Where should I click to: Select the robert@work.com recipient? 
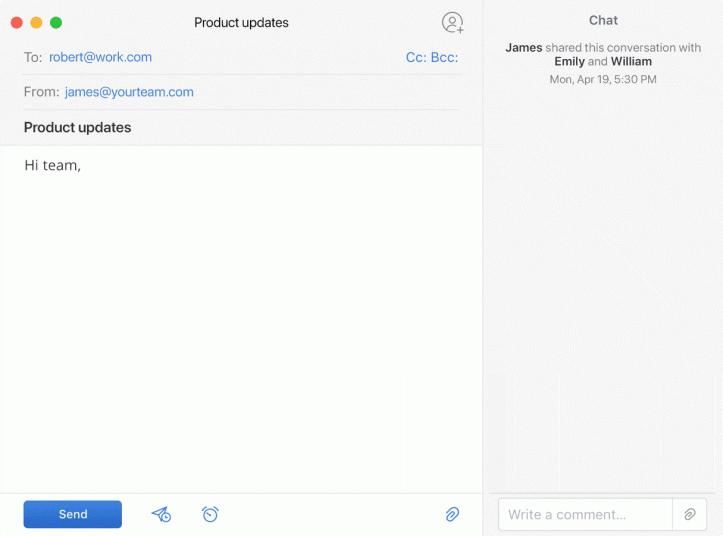[x=100, y=57]
